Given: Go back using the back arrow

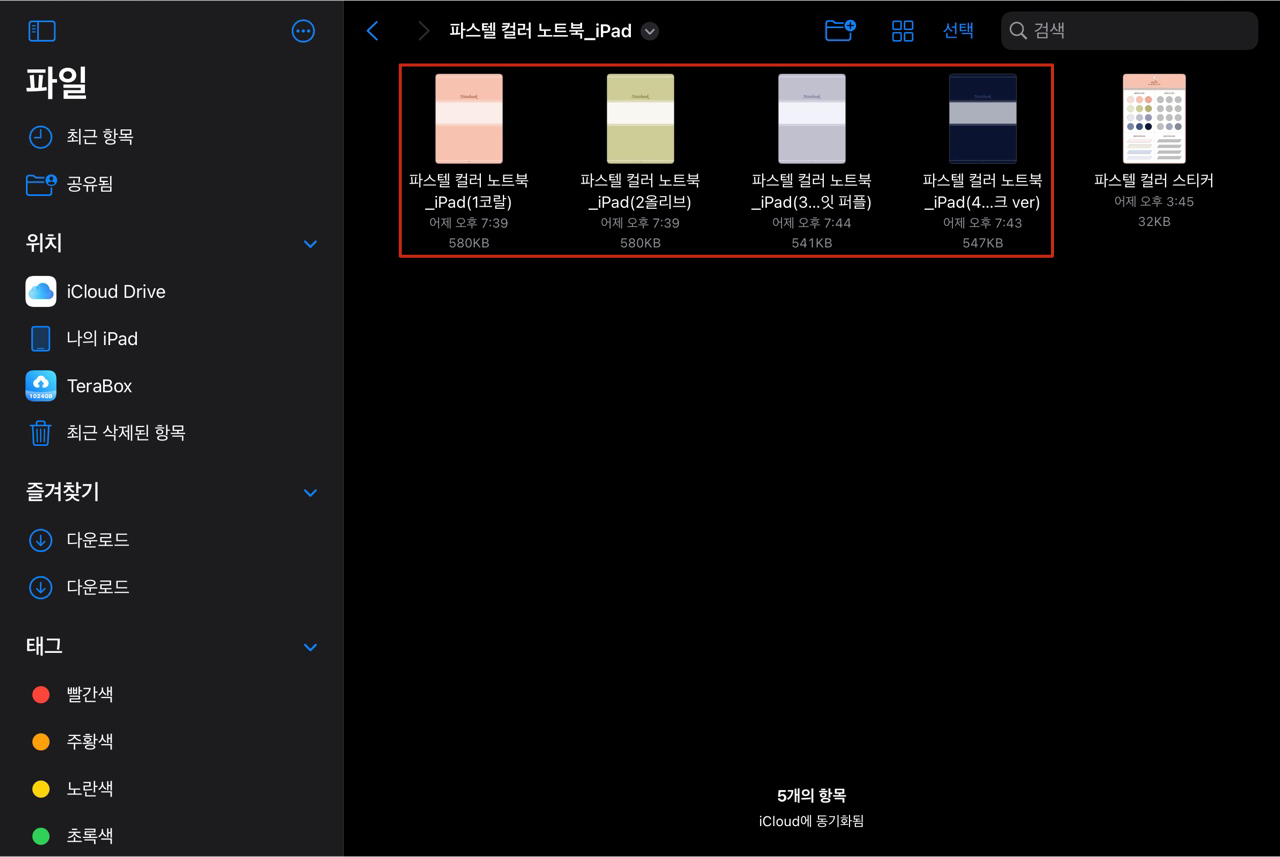Looking at the screenshot, I should click(x=372, y=31).
